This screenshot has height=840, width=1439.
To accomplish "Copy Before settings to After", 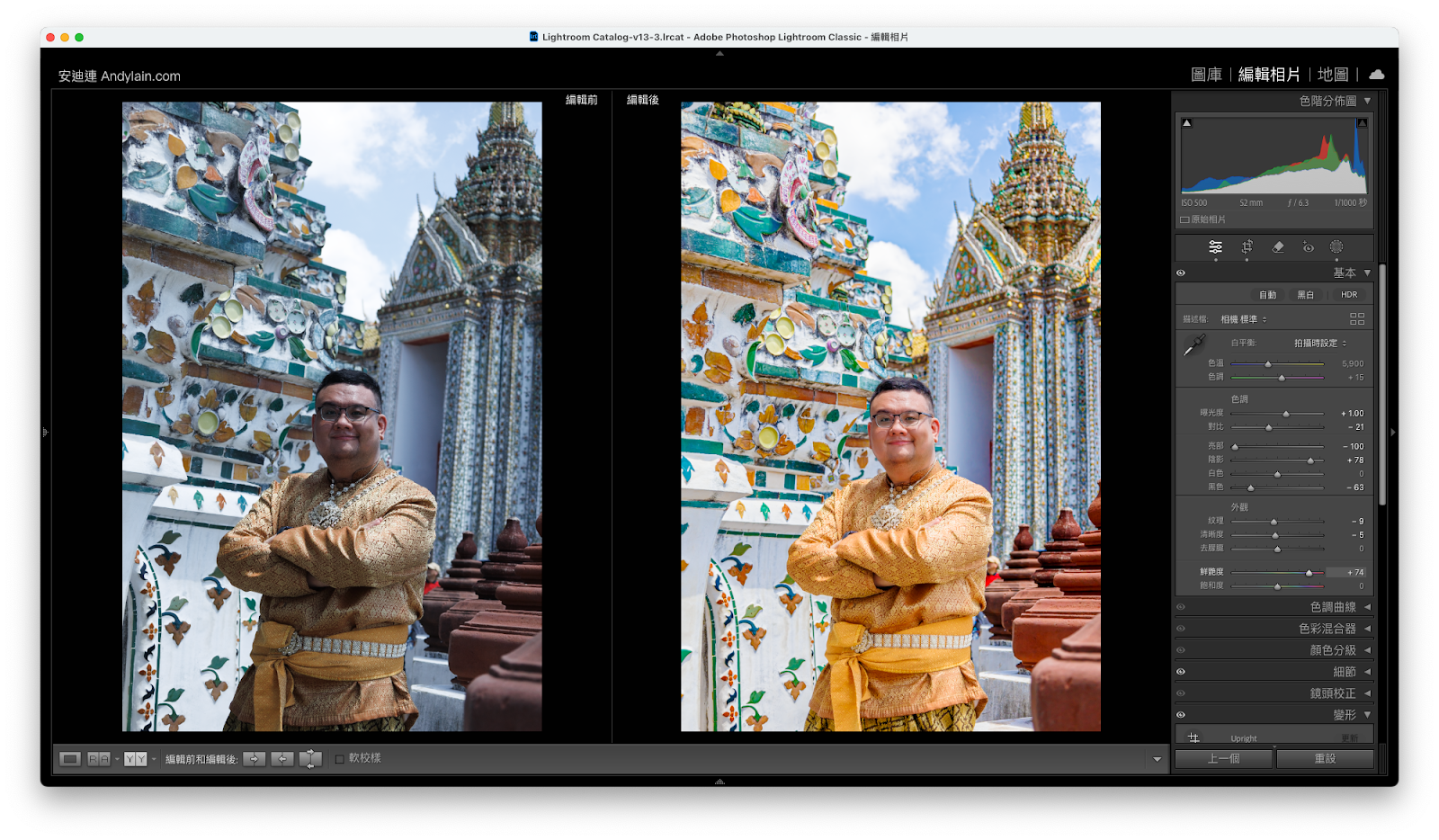I will coord(255,759).
